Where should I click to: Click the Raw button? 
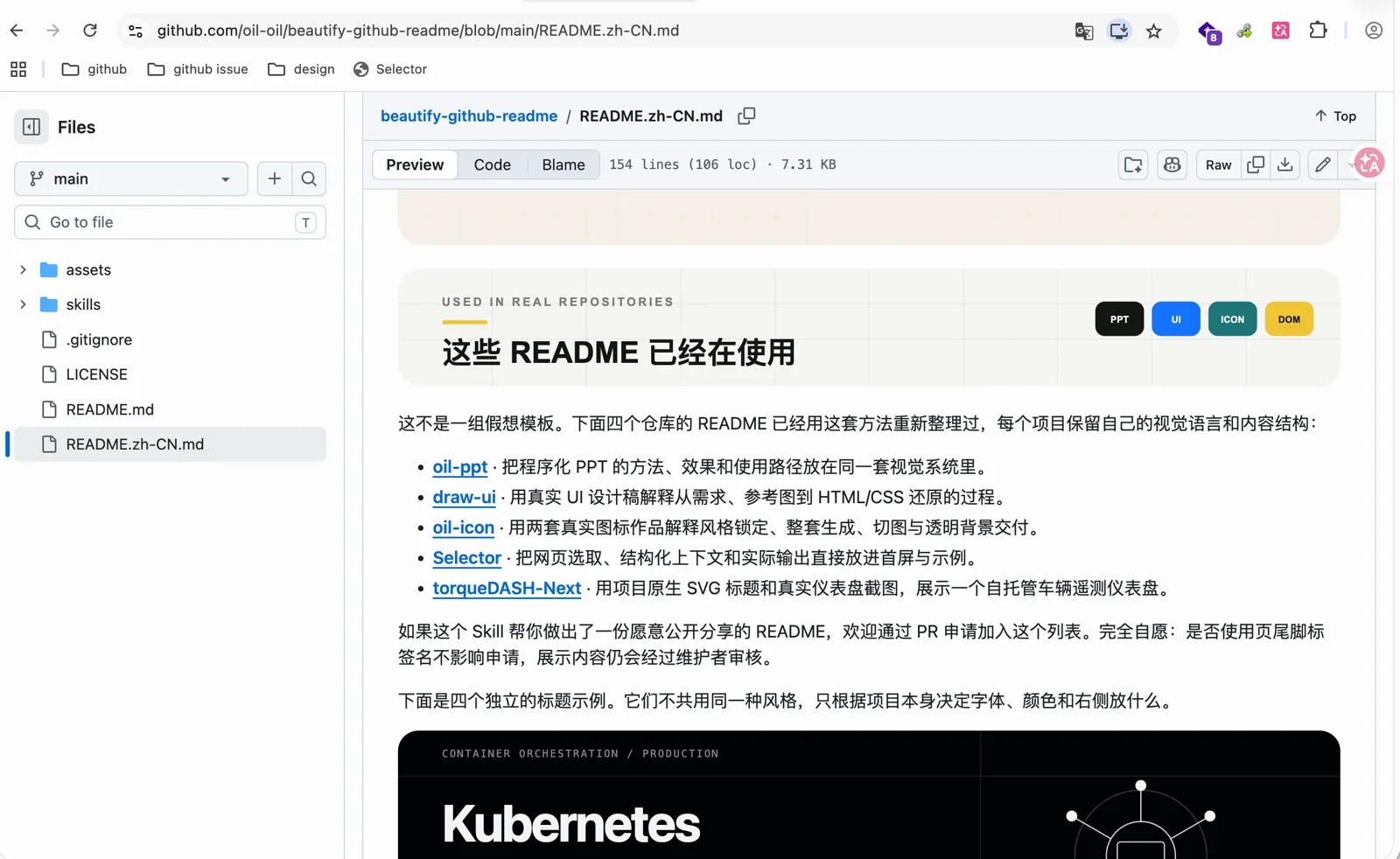(x=1218, y=164)
